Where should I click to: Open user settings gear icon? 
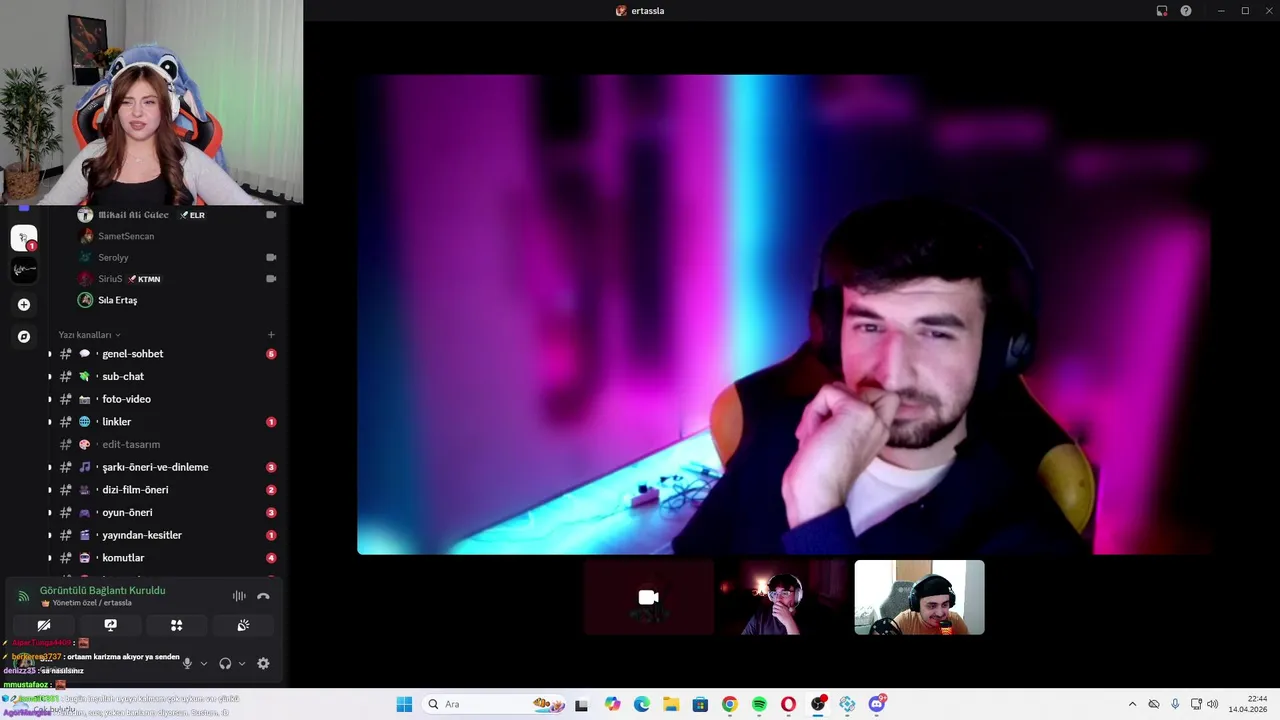pyautogui.click(x=263, y=663)
